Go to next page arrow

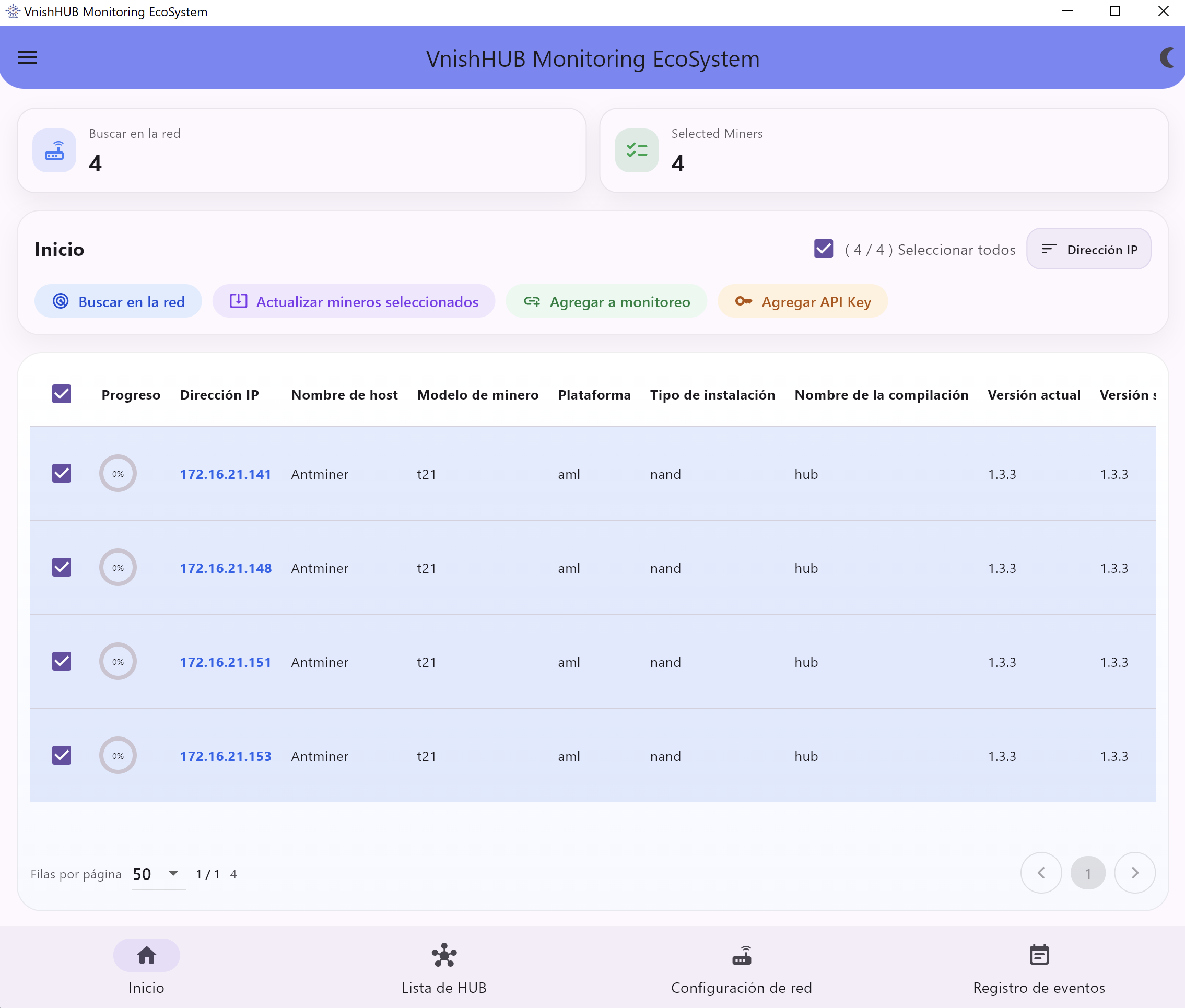tap(1135, 873)
